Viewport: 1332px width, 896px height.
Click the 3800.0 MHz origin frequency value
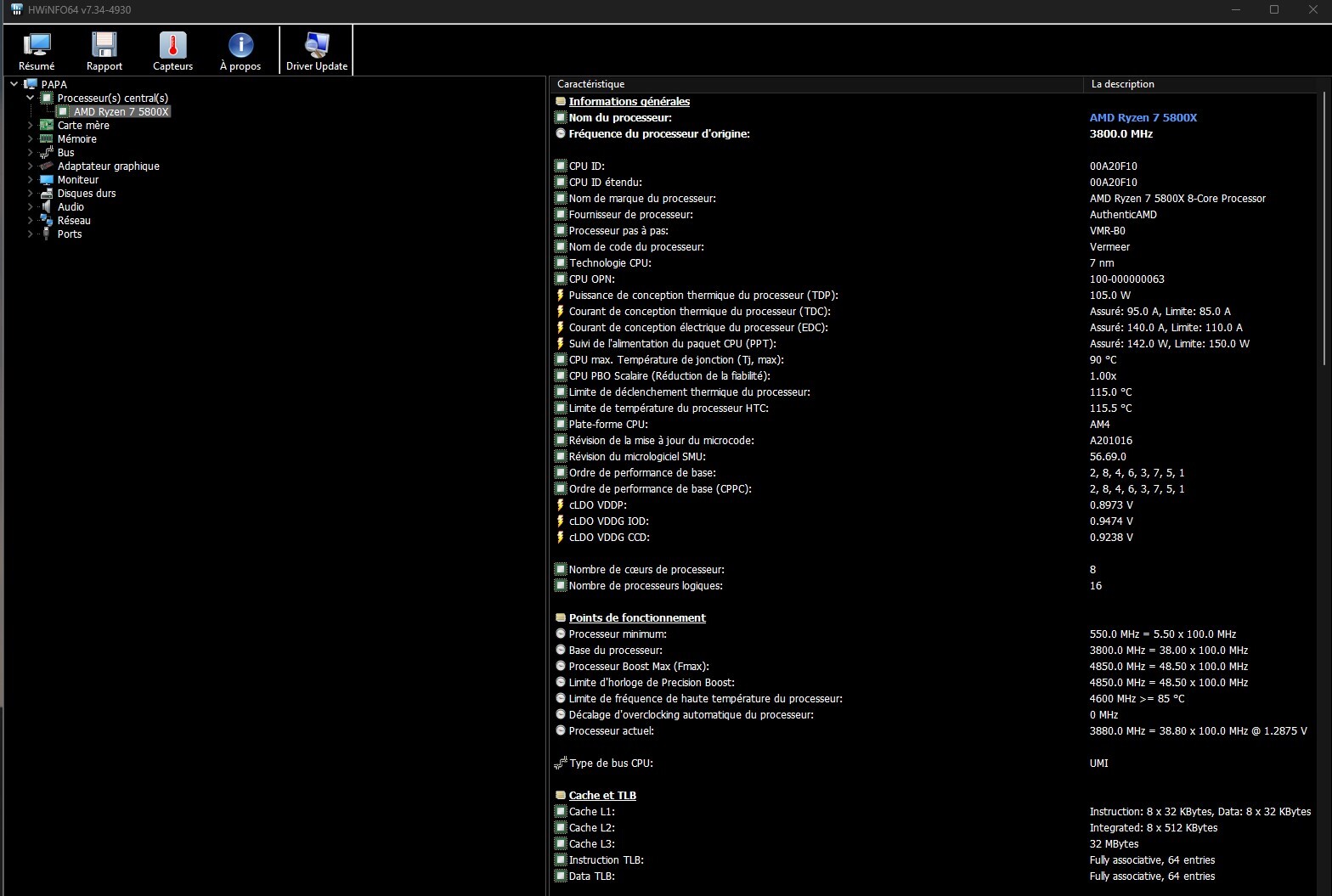point(1121,133)
